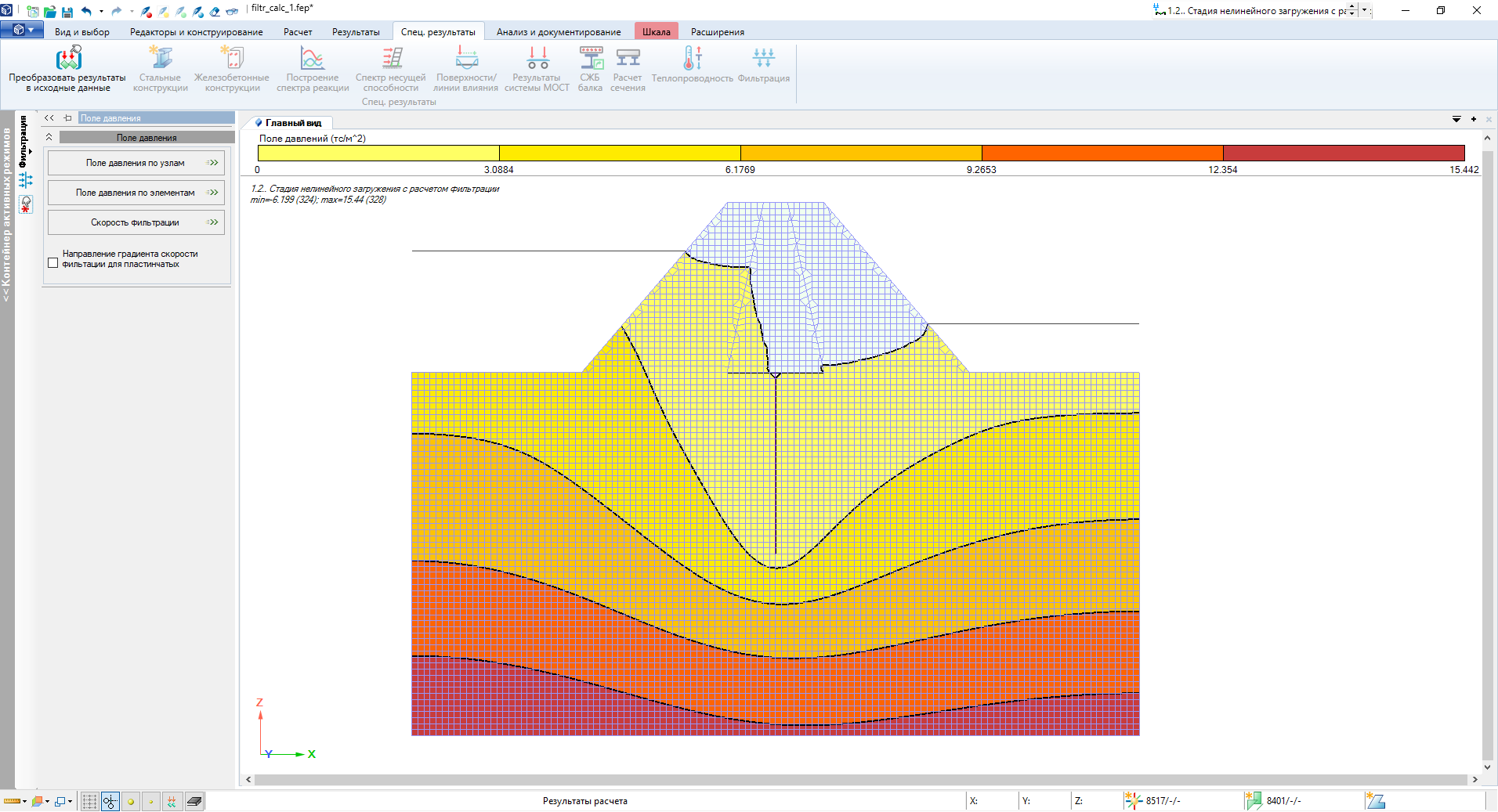Click 'Поле давления по узлам' button
1498x812 pixels.
tap(136, 163)
